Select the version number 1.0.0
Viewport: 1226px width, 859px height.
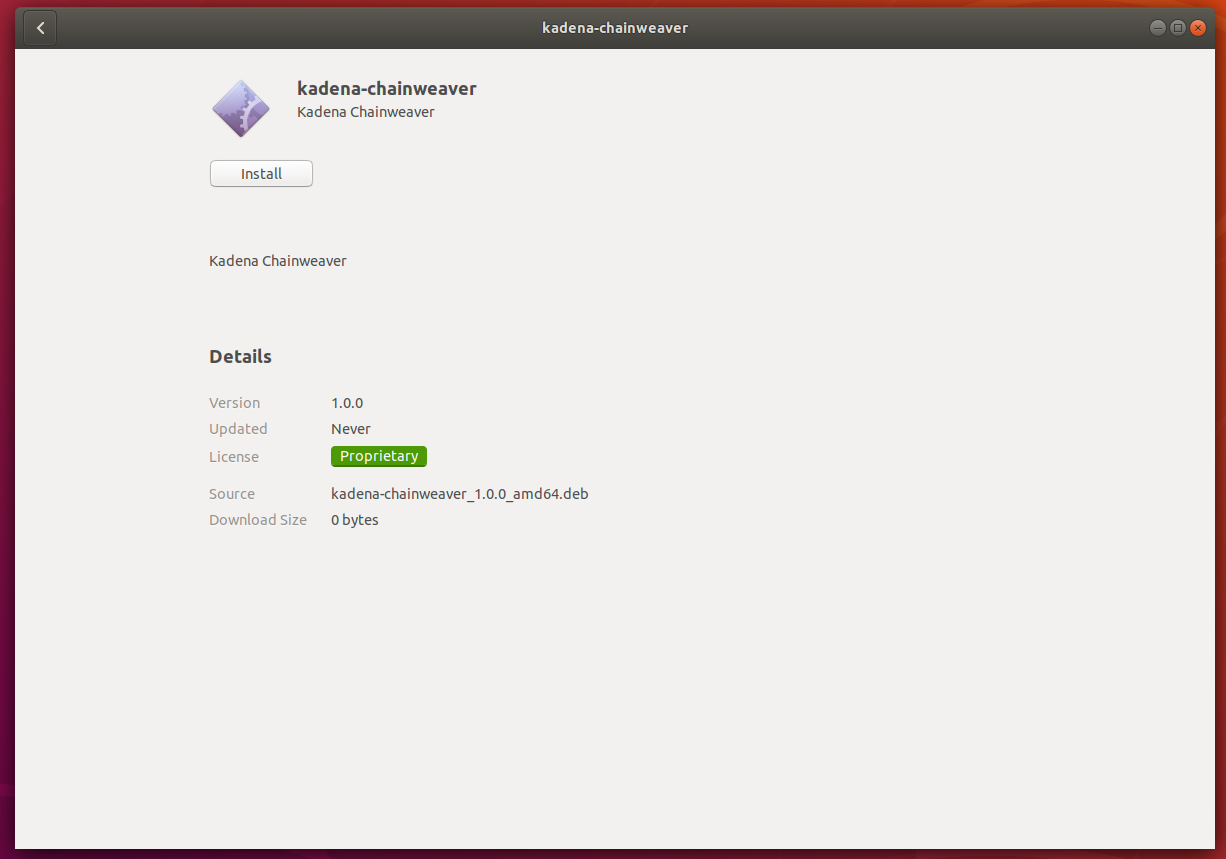[347, 403]
